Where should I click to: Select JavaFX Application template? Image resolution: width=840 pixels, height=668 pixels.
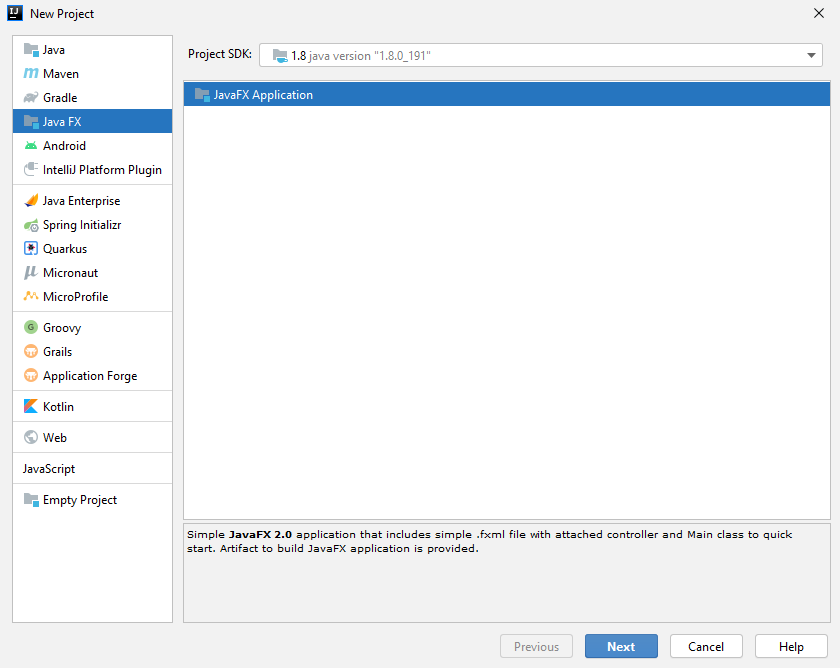263,95
